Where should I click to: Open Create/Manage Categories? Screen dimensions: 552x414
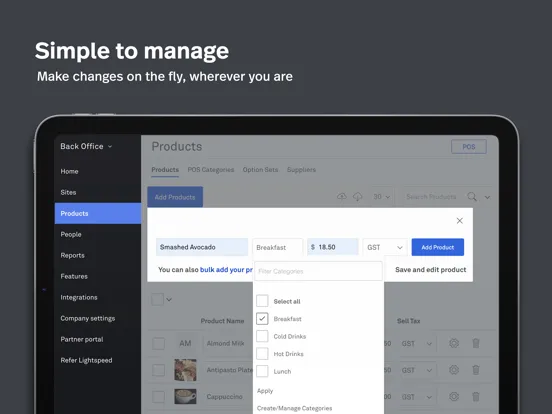tap(294, 408)
